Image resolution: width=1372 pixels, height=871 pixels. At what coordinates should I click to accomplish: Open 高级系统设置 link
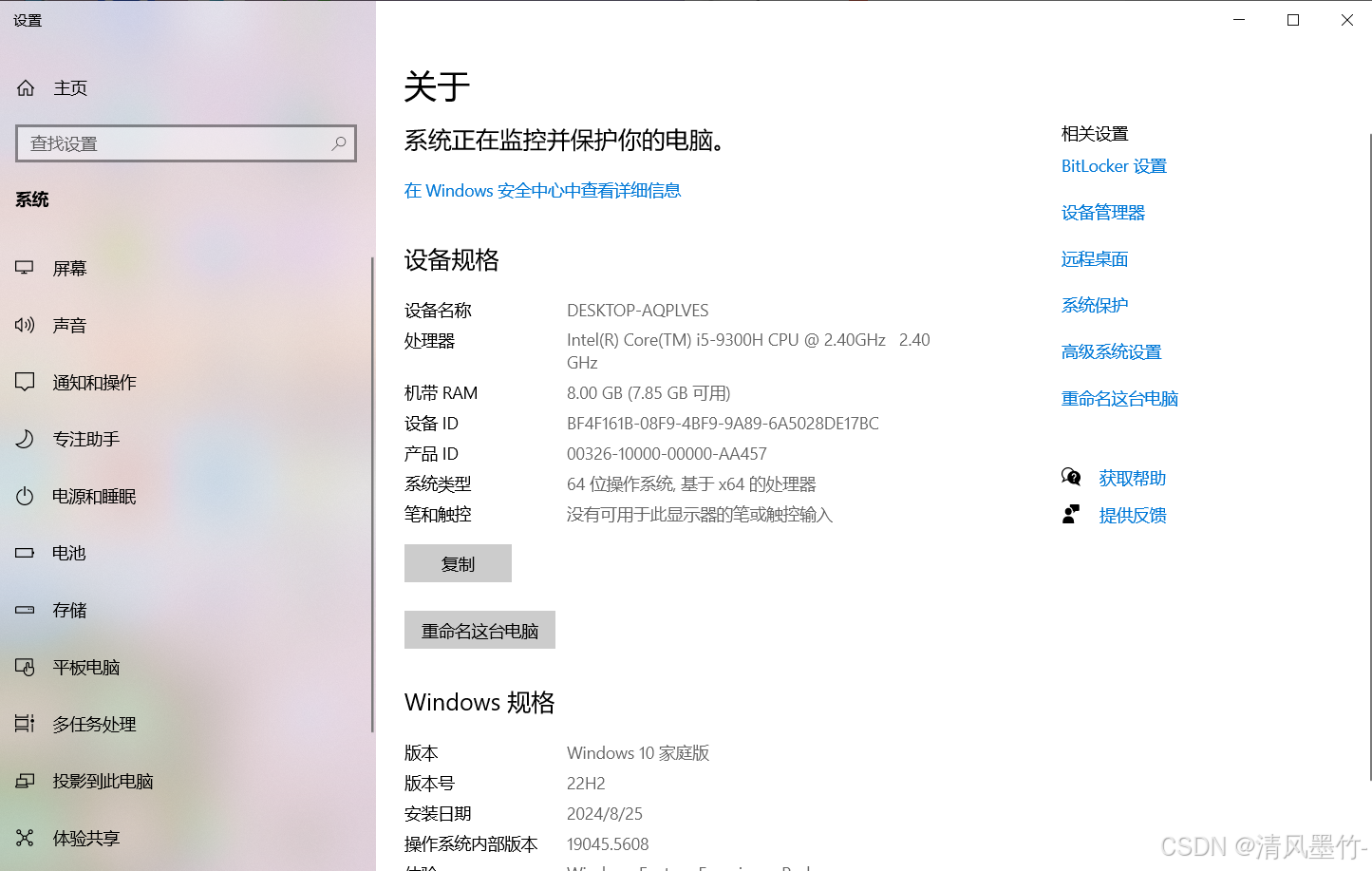tap(1112, 351)
